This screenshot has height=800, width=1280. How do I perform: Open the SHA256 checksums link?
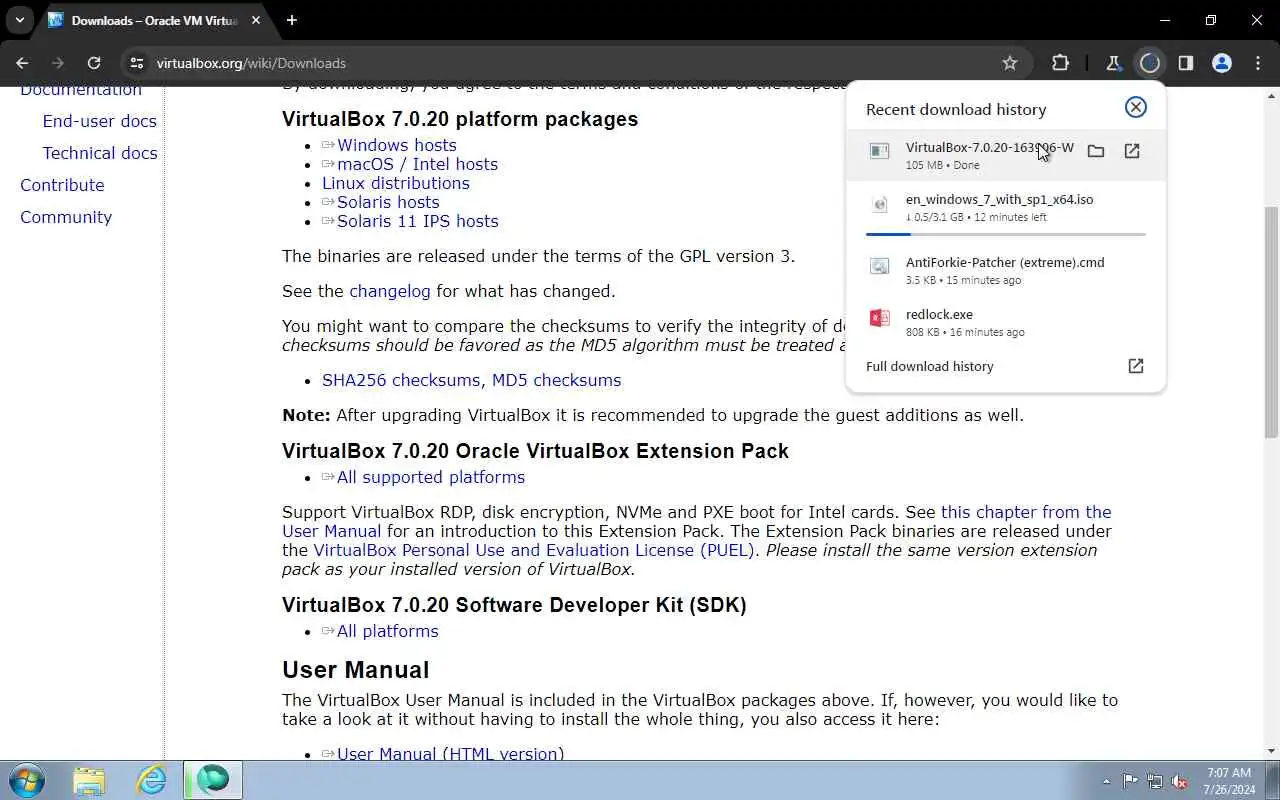[x=401, y=380]
